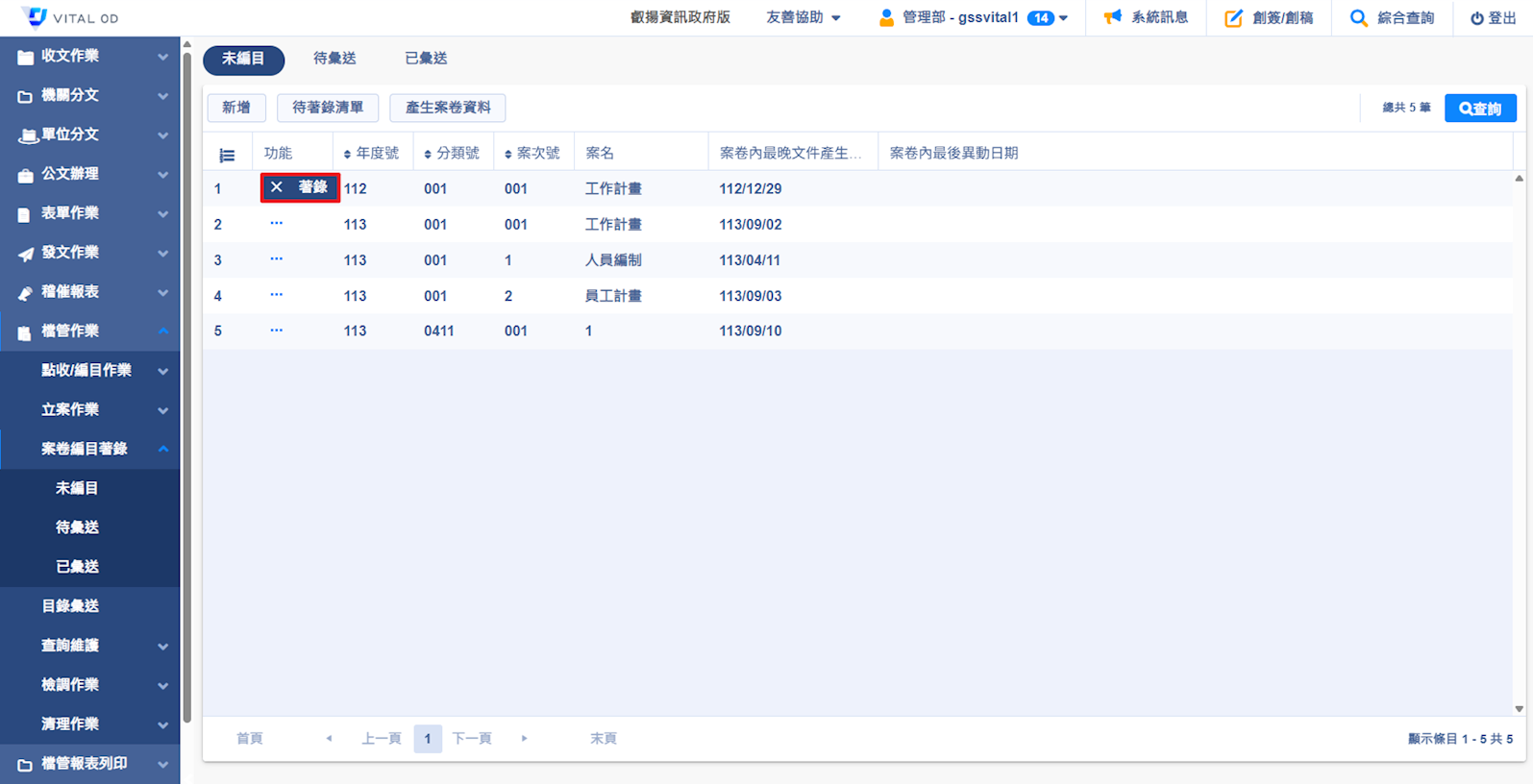Open the three-dot menu for row 5
Image resolution: width=1533 pixels, height=784 pixels.
[277, 331]
